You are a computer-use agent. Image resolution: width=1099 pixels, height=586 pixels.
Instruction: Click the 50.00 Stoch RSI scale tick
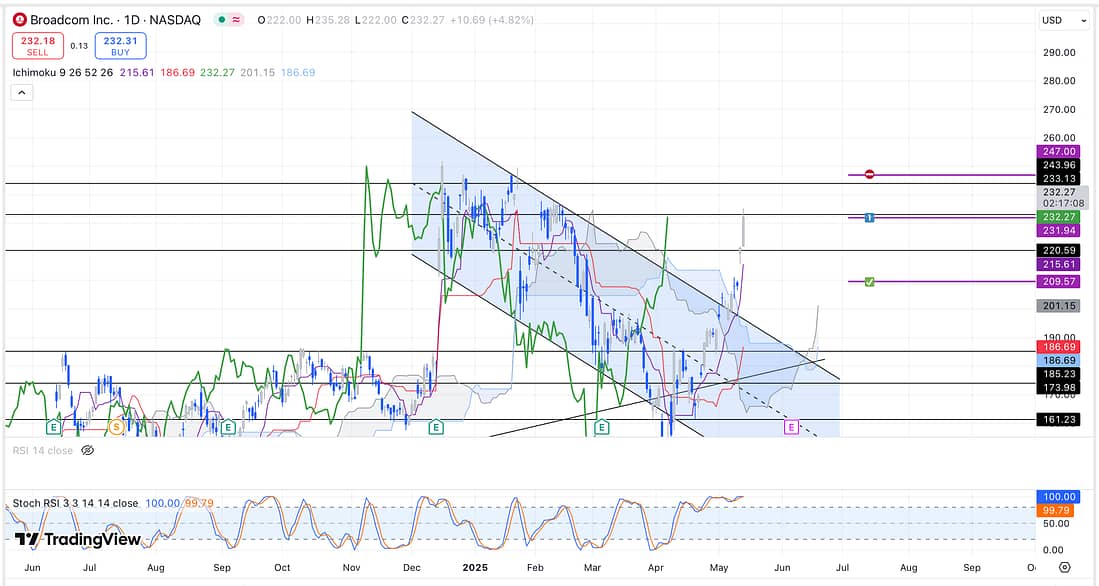click(x=1058, y=524)
